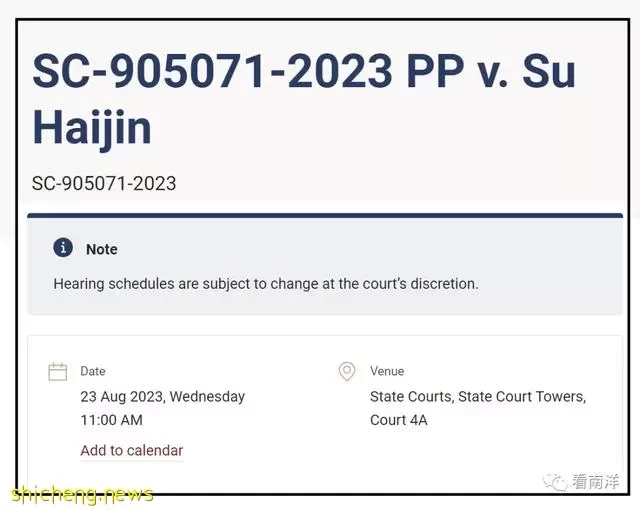Click the gray Note panel background
Screen dimensions: 640x510
[x=325, y=266]
